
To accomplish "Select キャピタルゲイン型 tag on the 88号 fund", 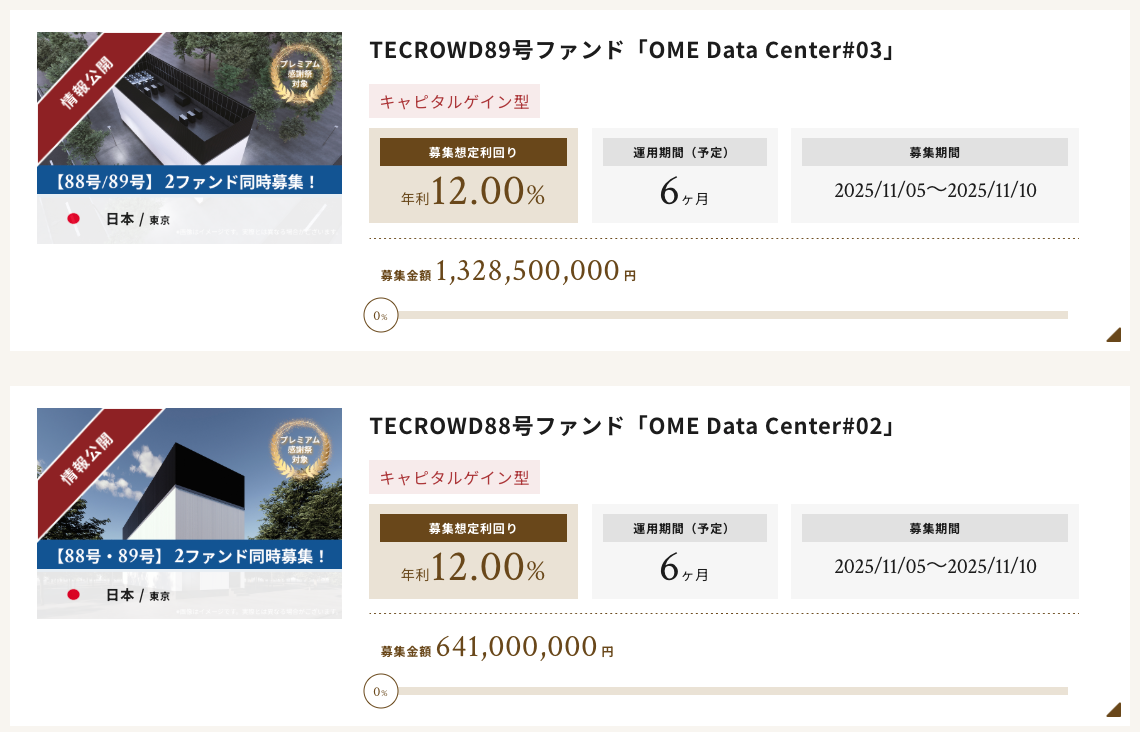I will [454, 478].
